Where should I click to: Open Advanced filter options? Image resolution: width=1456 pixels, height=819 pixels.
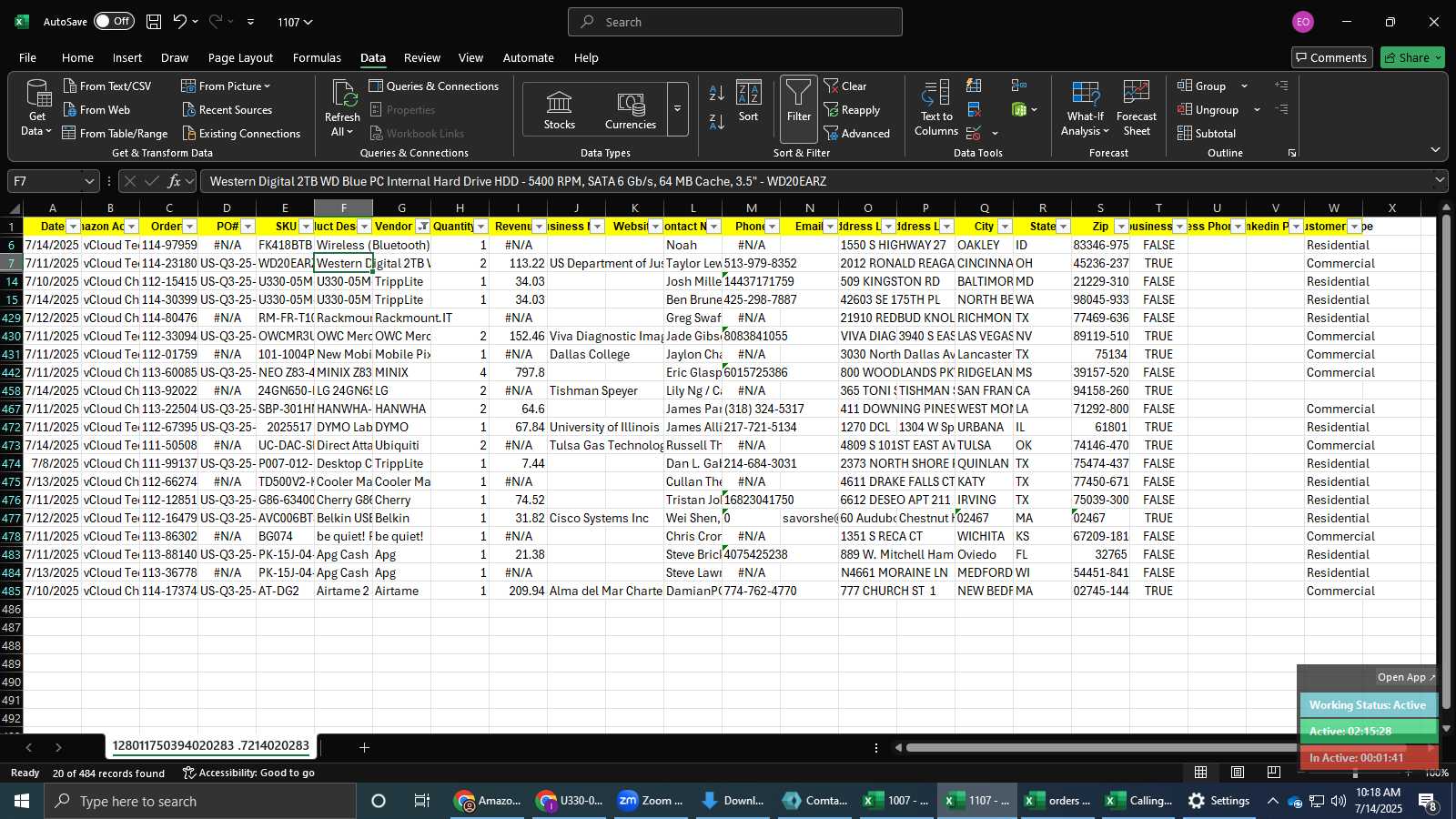click(x=856, y=133)
